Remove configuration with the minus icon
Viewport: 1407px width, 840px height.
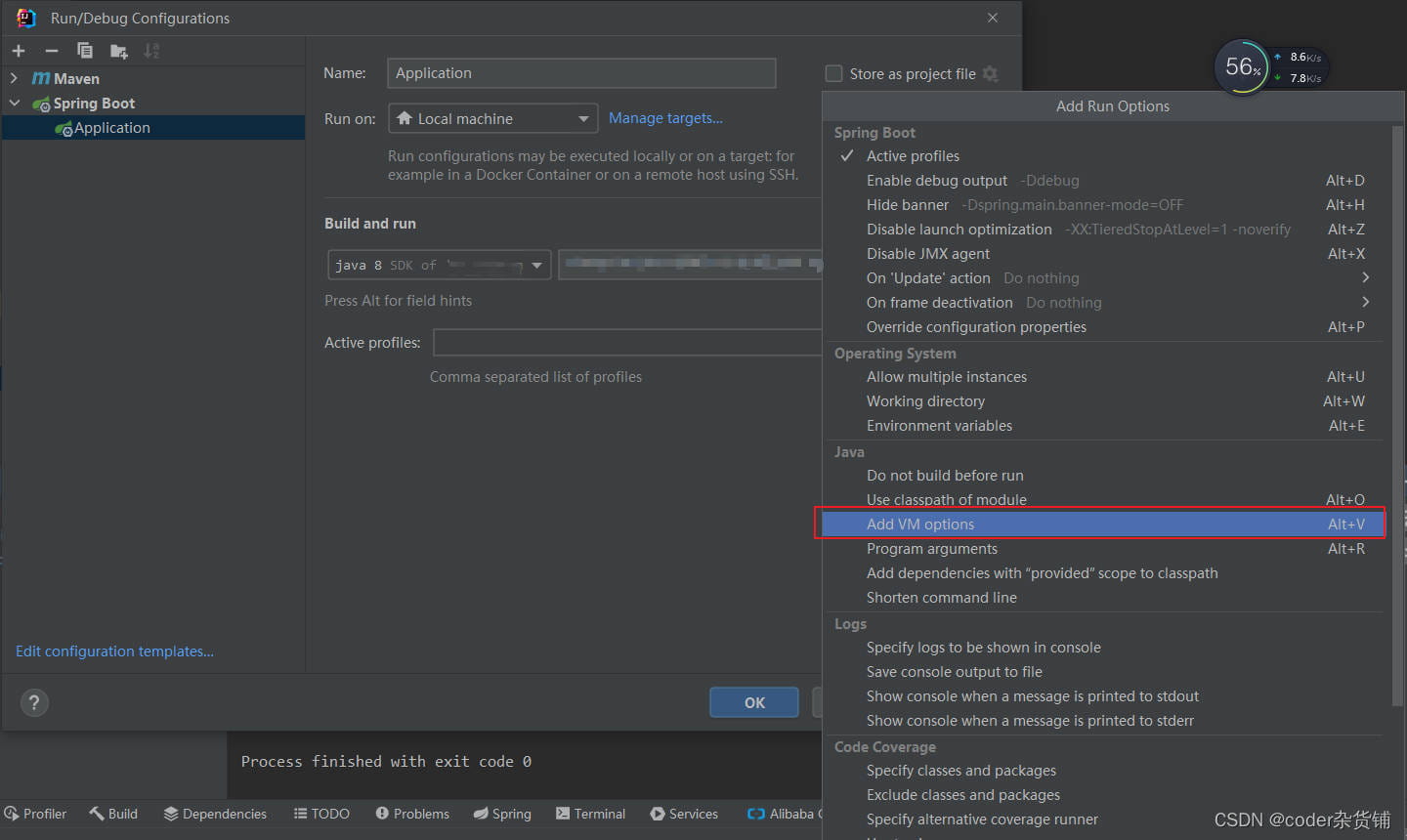click(52, 51)
